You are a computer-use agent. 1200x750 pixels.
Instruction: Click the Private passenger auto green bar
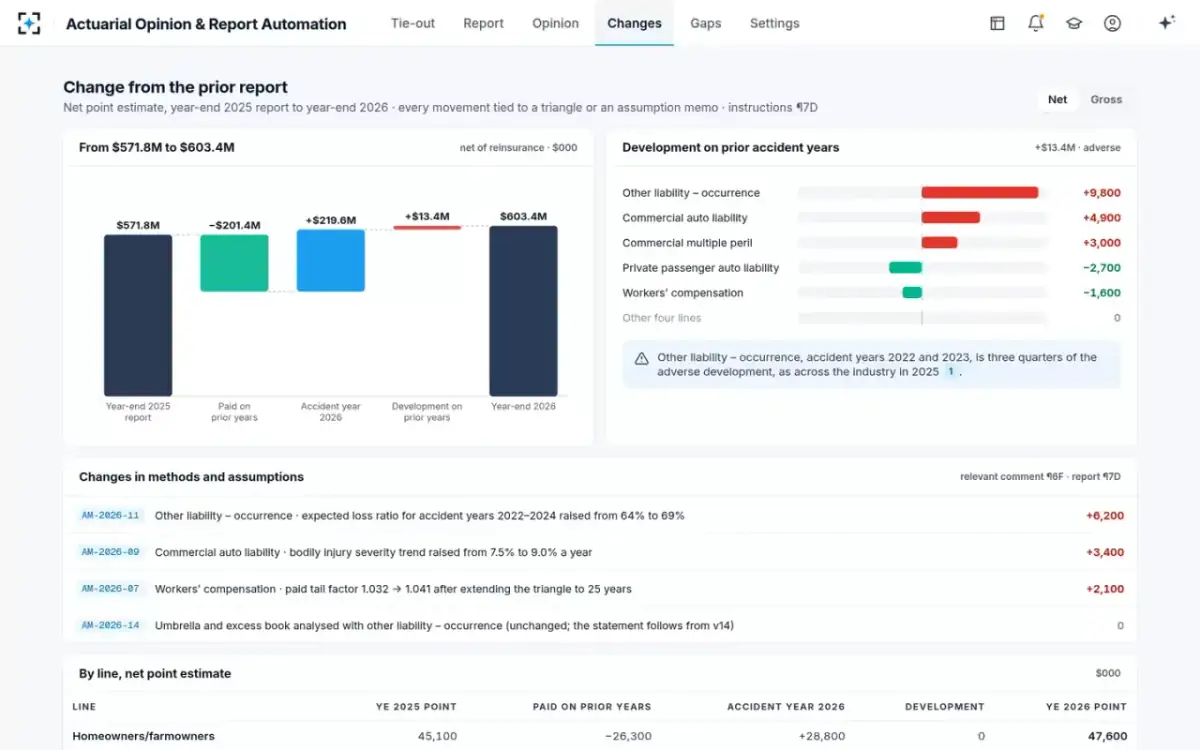pos(905,268)
